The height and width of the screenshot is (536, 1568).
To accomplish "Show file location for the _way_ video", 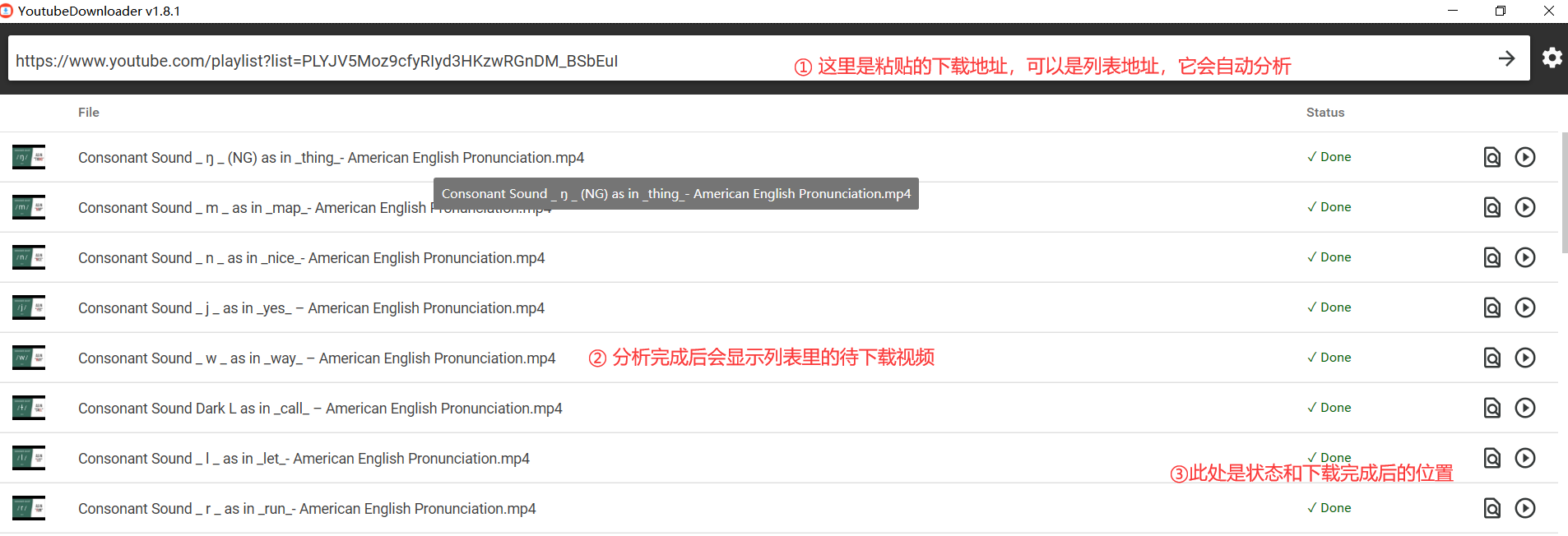I will 1491,358.
